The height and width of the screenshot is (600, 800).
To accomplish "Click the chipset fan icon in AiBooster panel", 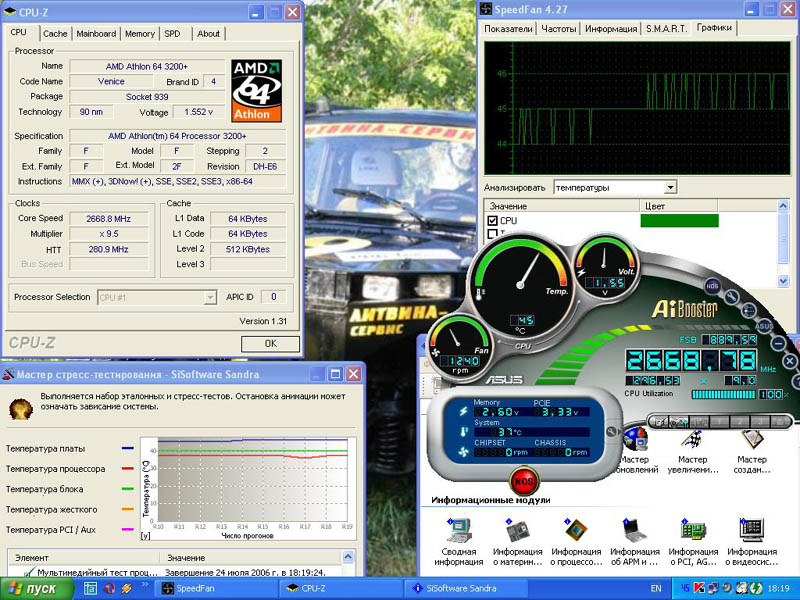I will coord(463,452).
